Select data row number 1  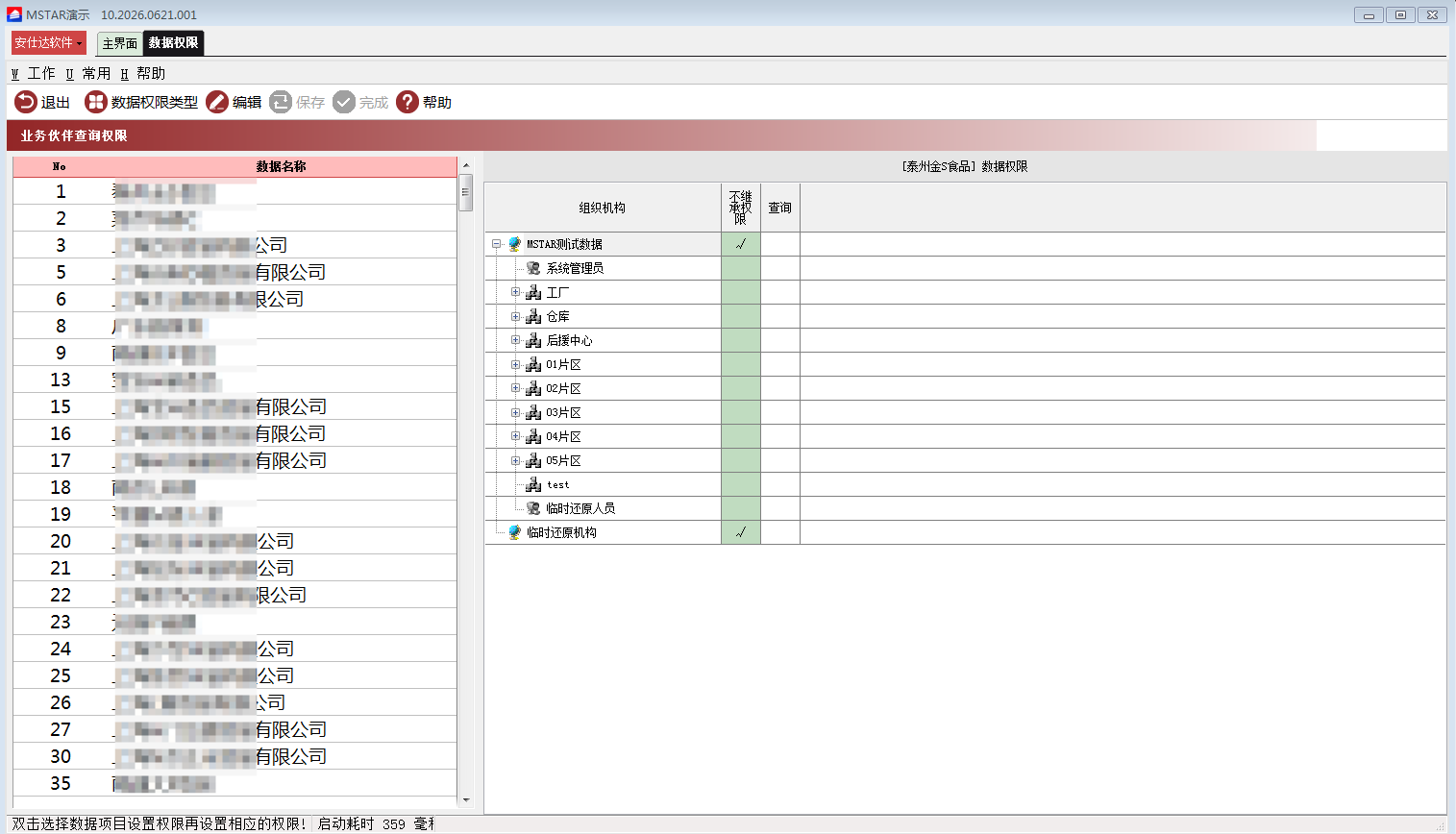pos(234,191)
